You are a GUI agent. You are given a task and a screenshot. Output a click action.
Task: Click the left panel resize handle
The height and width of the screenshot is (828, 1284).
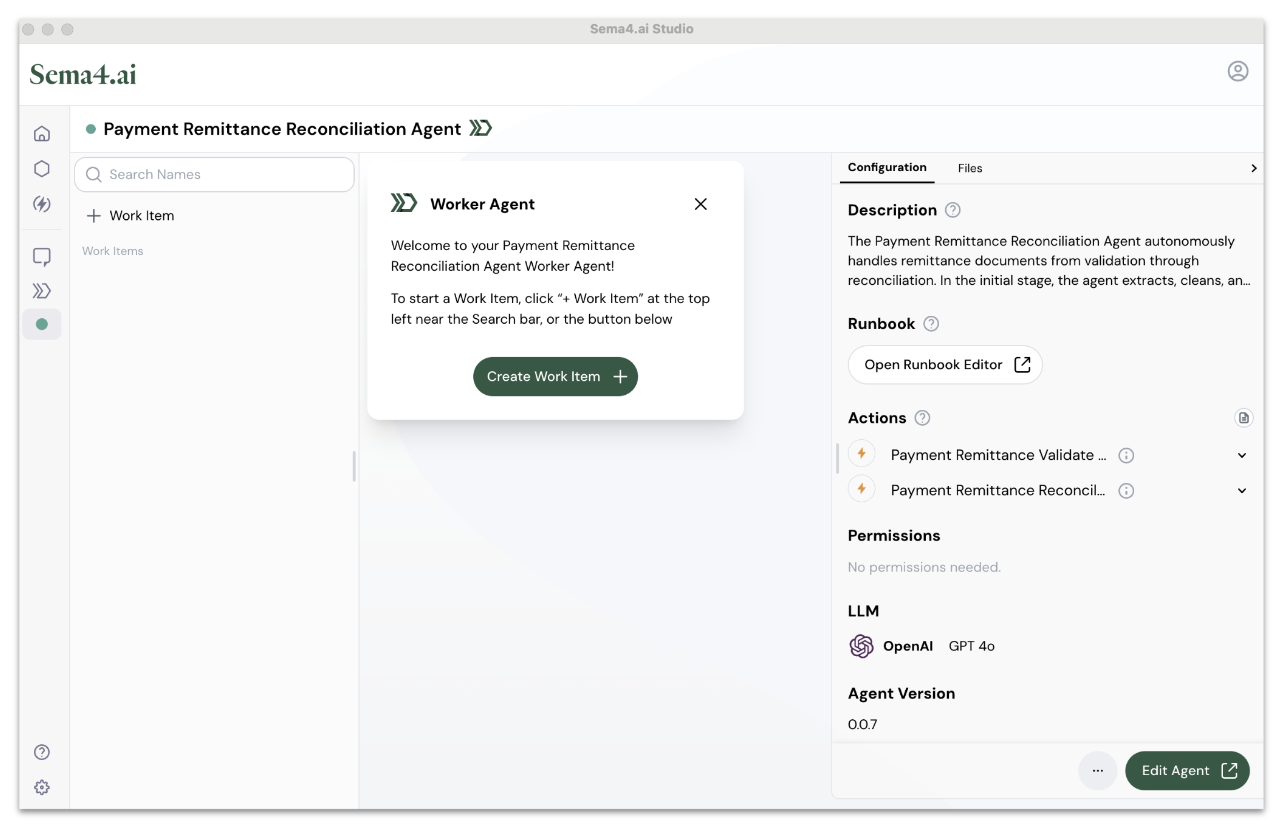(354, 466)
